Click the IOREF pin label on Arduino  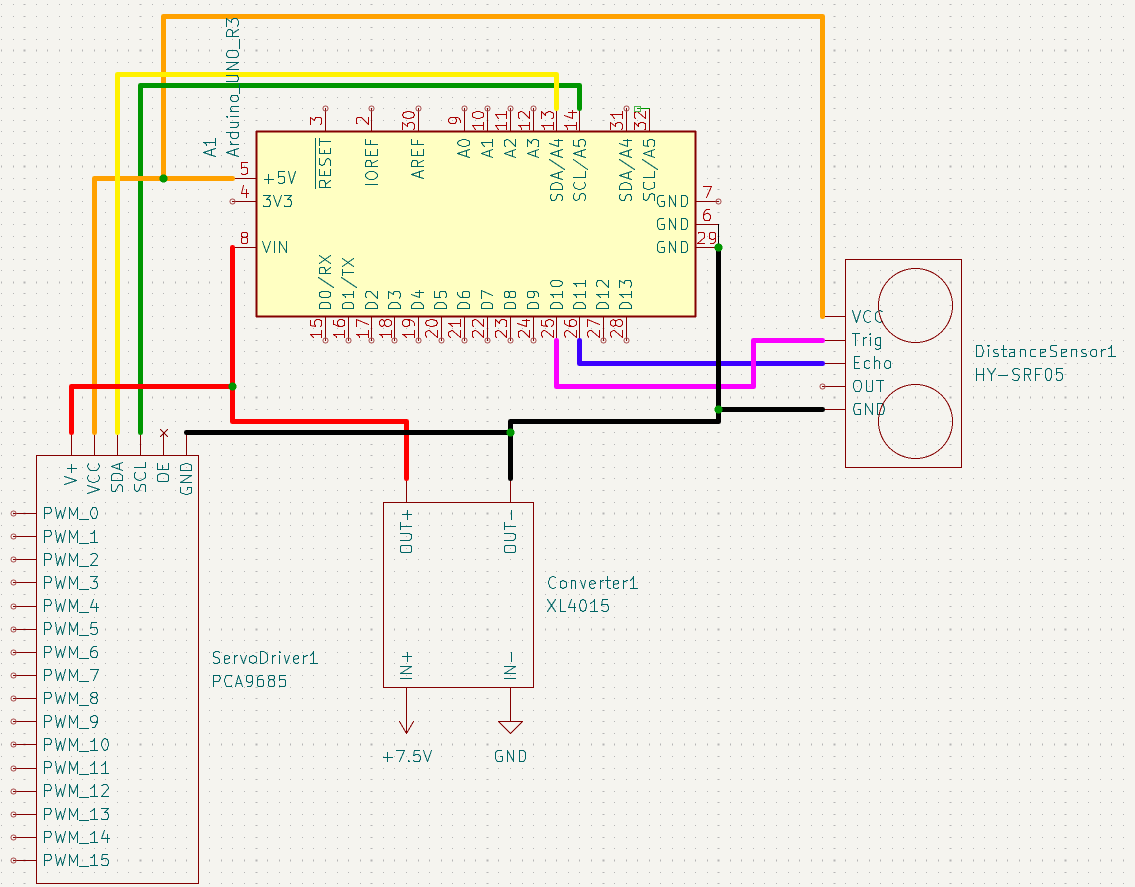371,163
